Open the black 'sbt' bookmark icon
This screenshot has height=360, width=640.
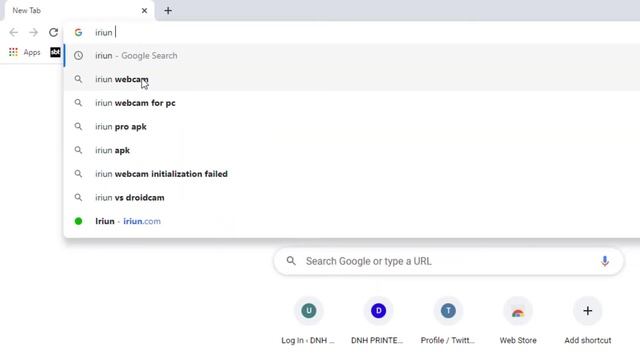(x=55, y=52)
